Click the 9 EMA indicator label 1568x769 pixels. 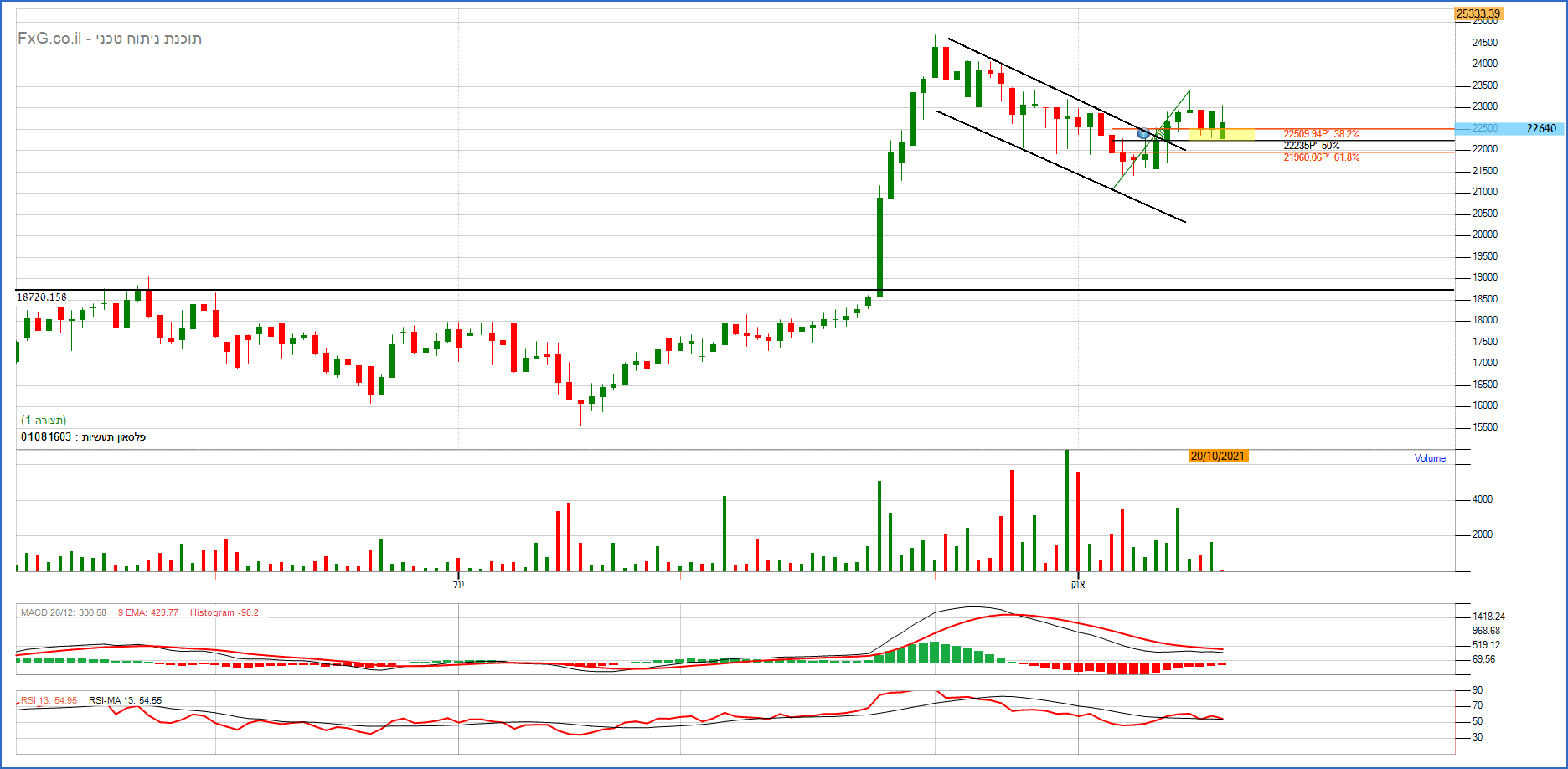[147, 613]
